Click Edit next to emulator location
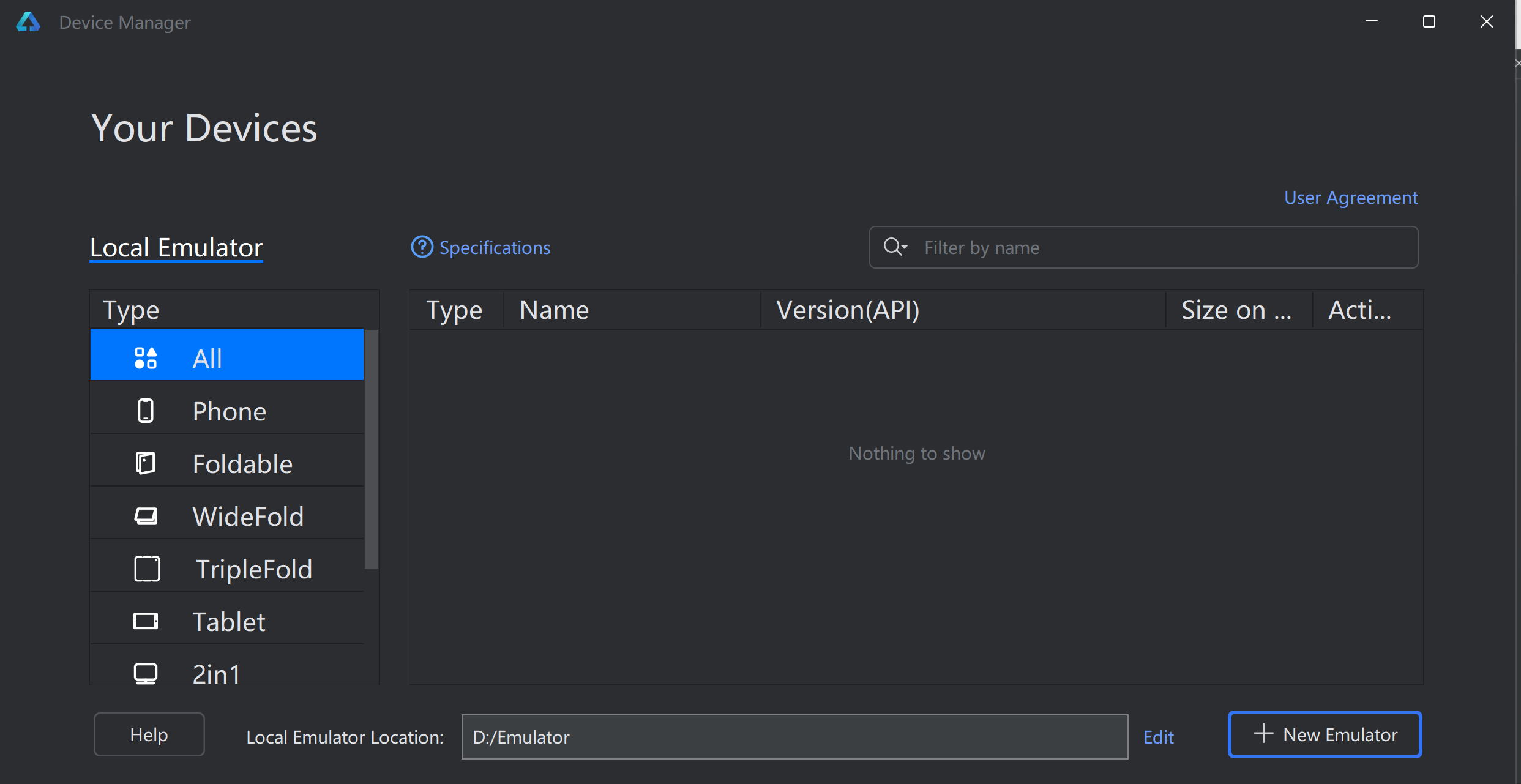 click(x=1158, y=737)
